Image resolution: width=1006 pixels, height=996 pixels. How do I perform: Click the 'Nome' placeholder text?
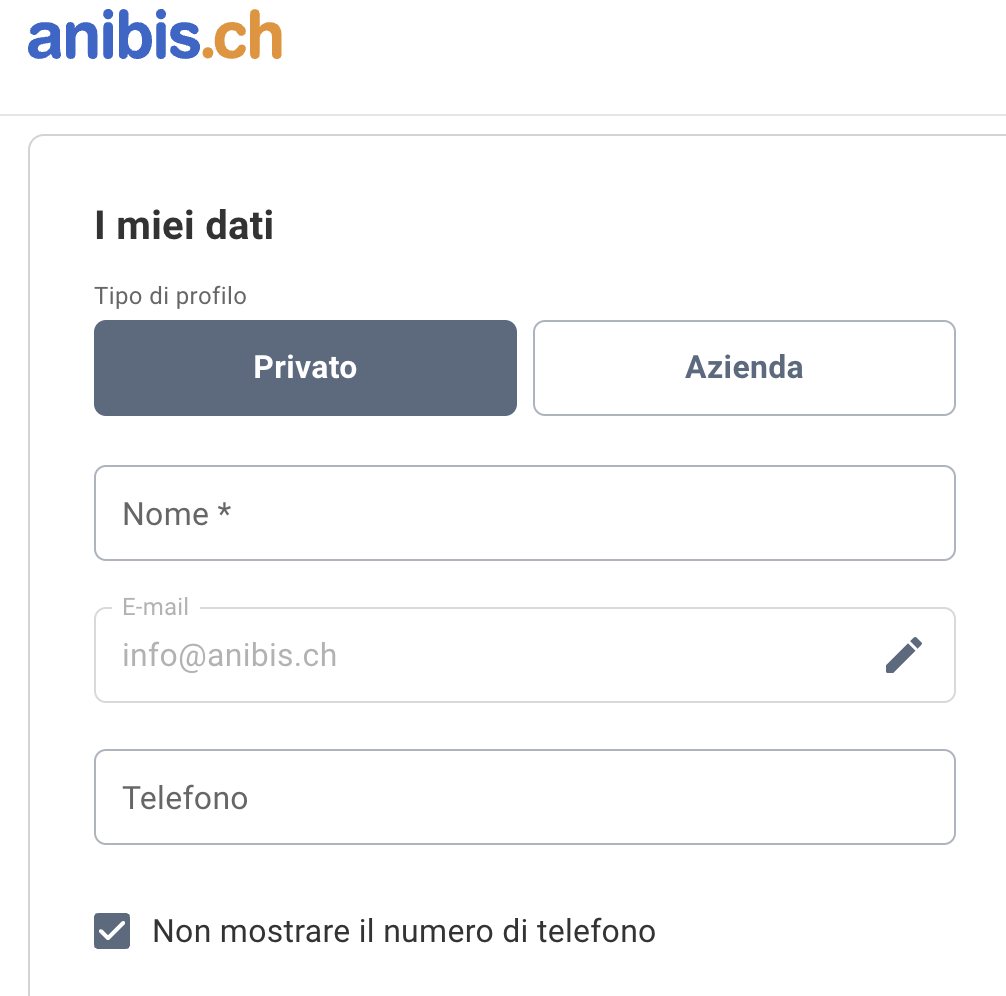click(166, 514)
